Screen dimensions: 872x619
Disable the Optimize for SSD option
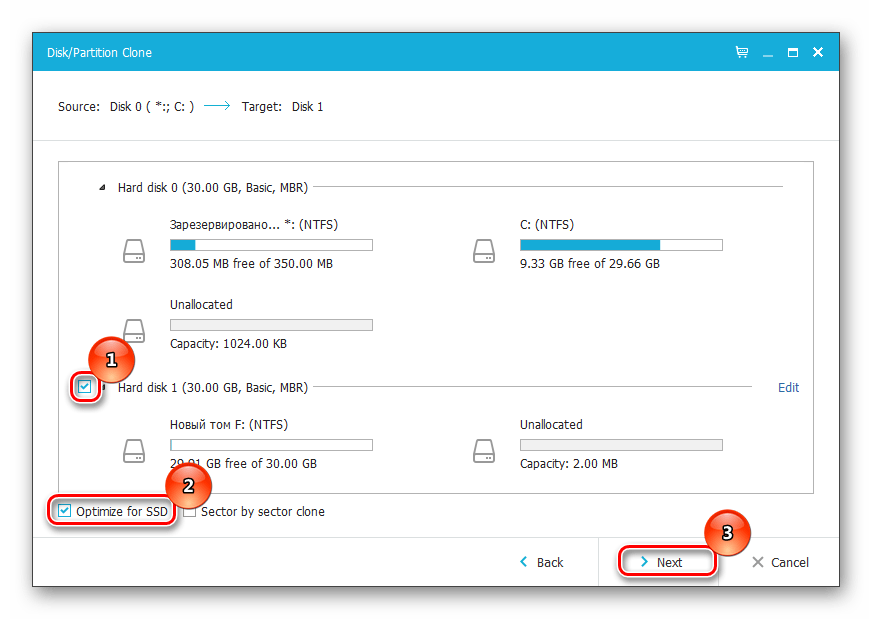pos(65,511)
